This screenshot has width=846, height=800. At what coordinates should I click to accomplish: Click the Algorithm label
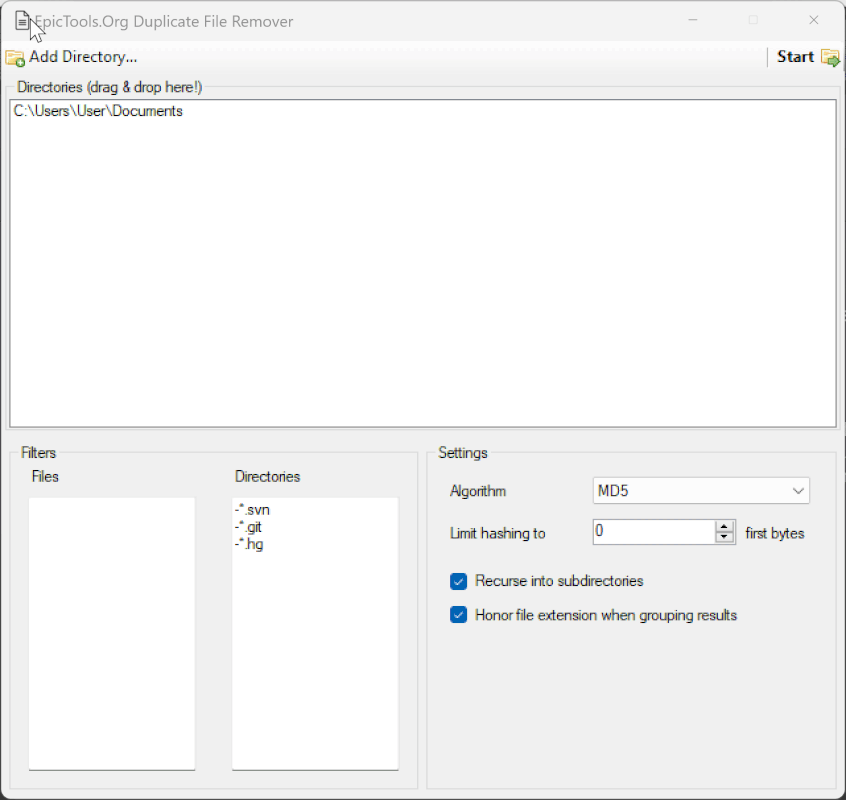[x=478, y=491]
